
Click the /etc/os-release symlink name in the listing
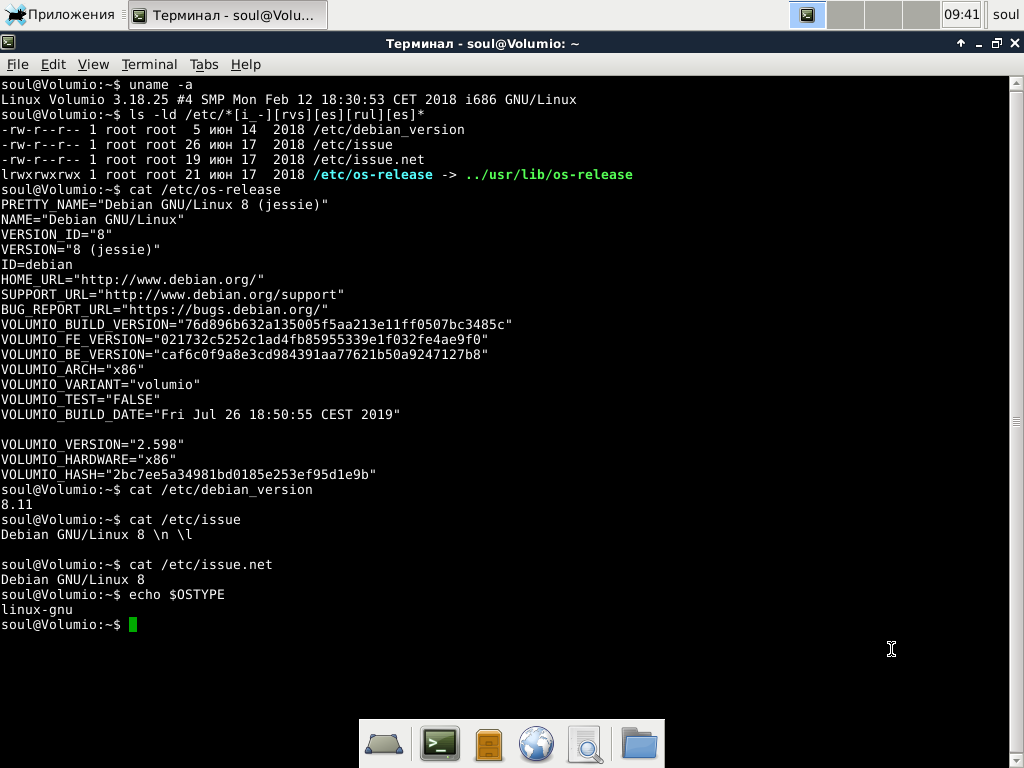tap(373, 174)
